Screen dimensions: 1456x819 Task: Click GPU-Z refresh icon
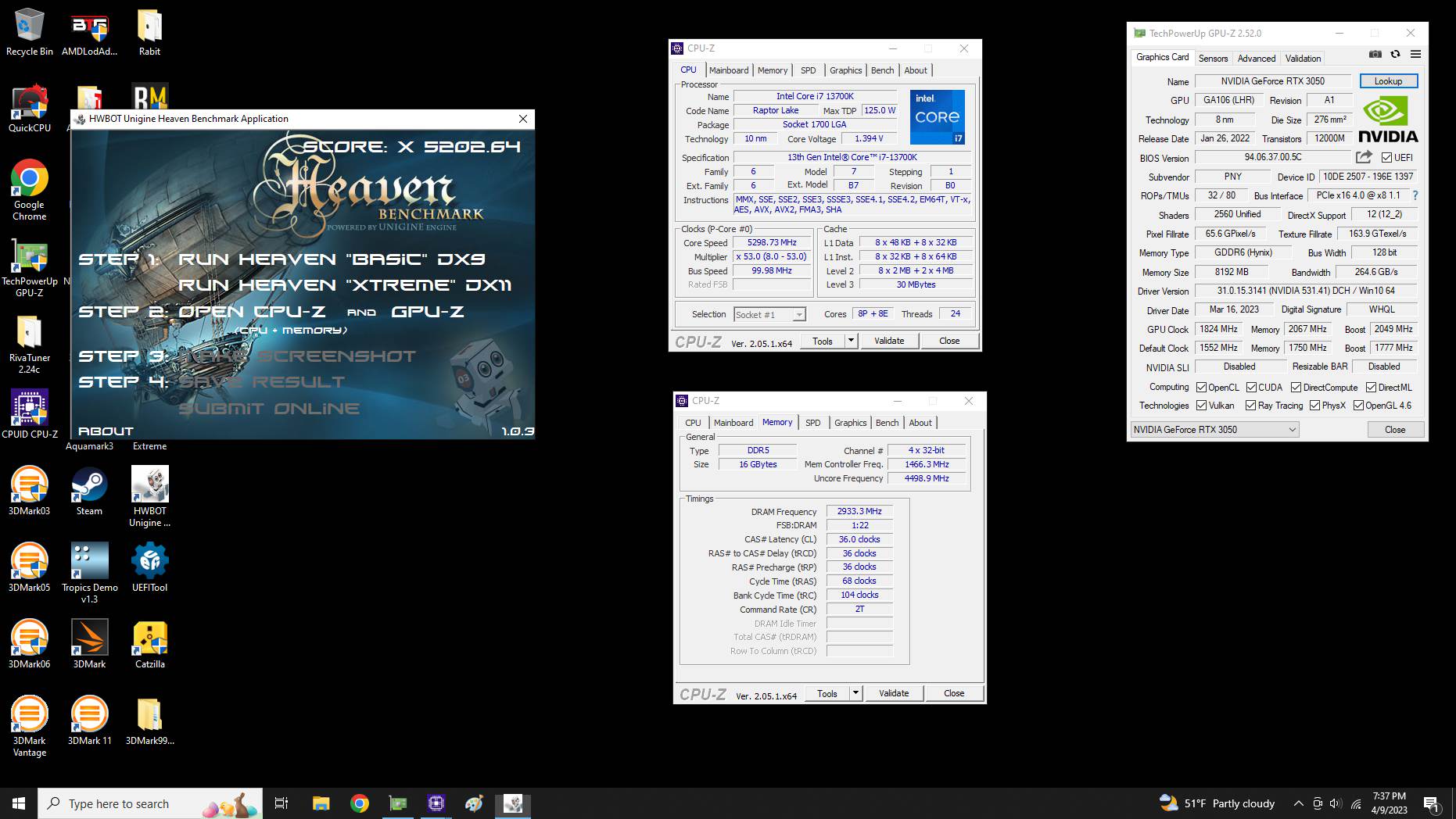pyautogui.click(x=1395, y=54)
